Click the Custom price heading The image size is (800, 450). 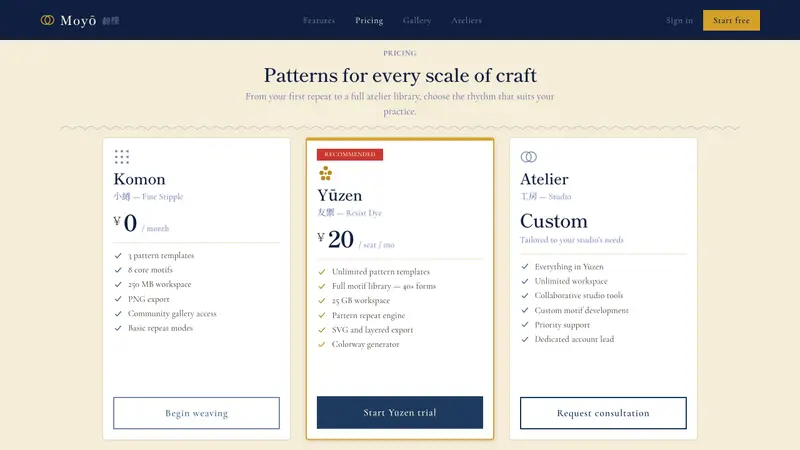pyautogui.click(x=554, y=221)
